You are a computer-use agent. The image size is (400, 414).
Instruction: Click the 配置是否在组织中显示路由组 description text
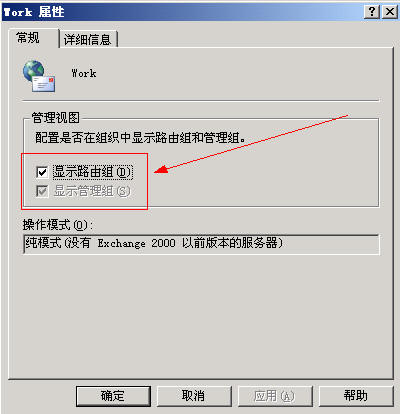pyautogui.click(x=140, y=137)
